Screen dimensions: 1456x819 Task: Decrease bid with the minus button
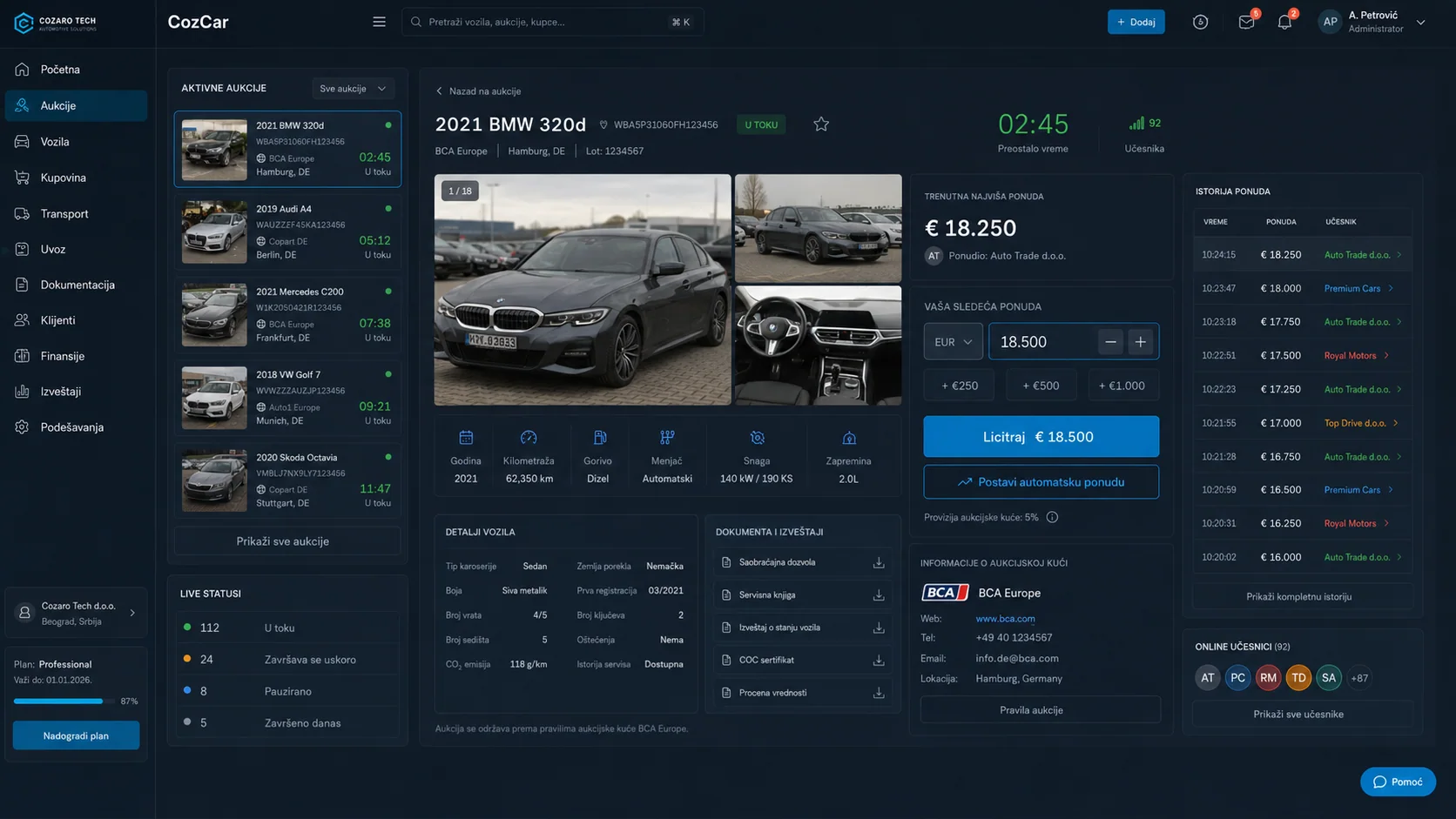[x=1110, y=342]
